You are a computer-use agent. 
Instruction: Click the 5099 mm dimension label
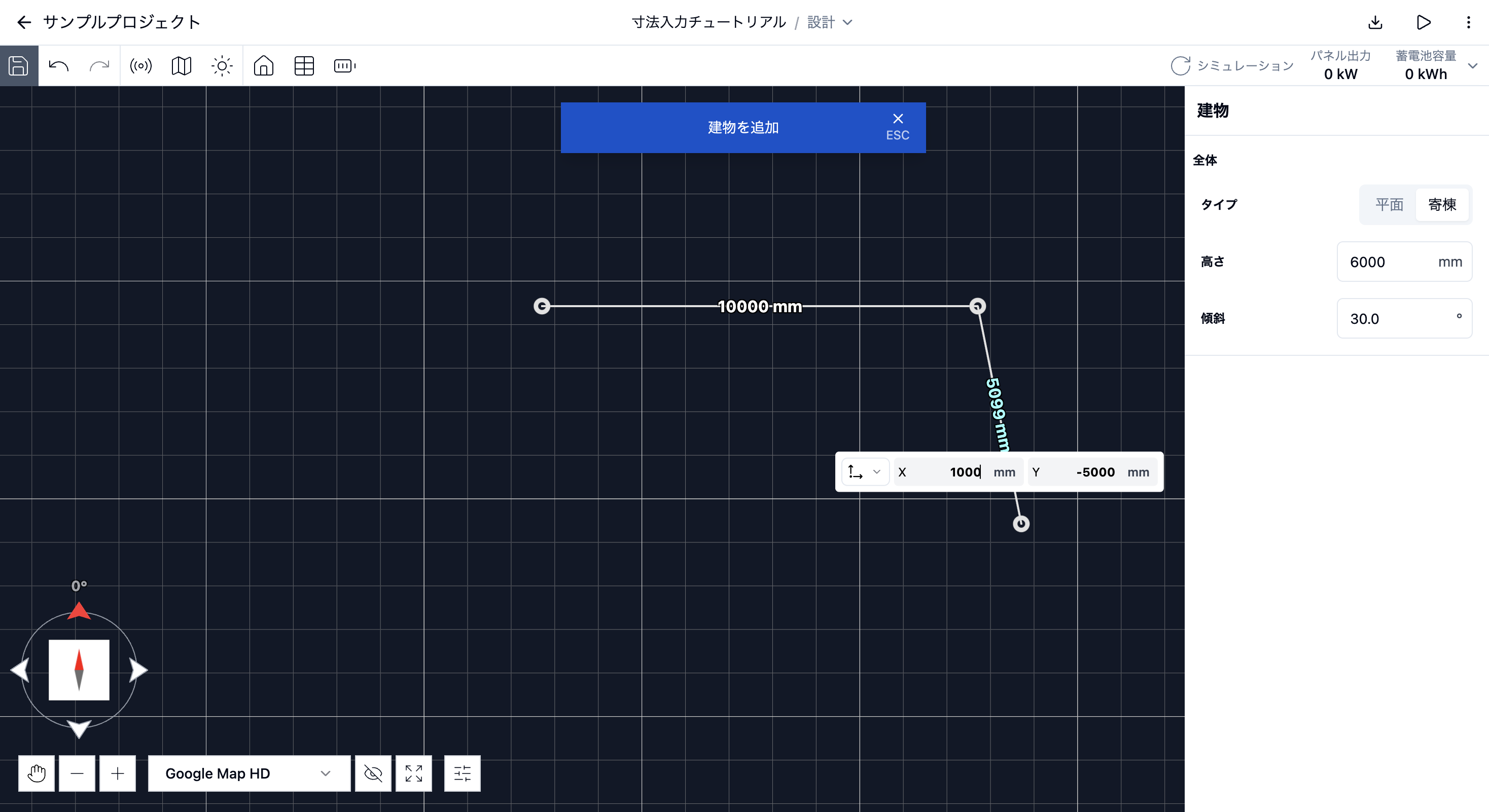tap(998, 415)
